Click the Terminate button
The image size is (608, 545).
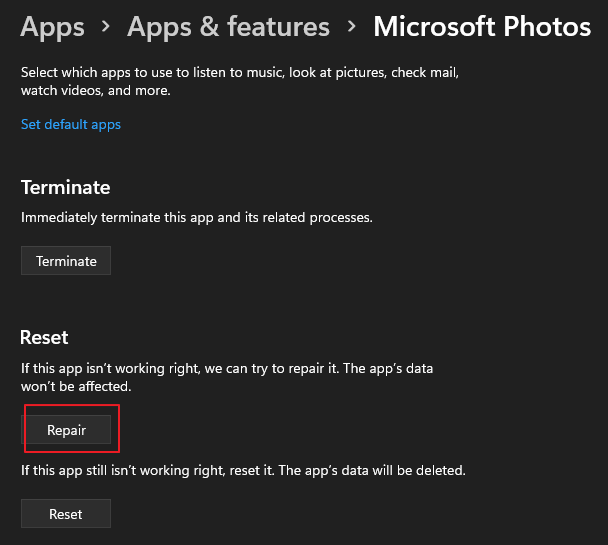(66, 261)
